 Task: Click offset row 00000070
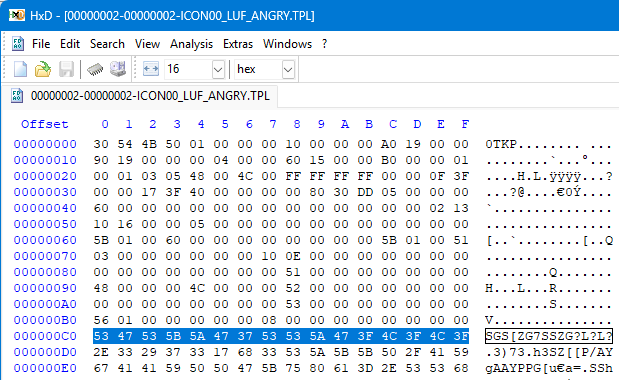tap(45, 256)
